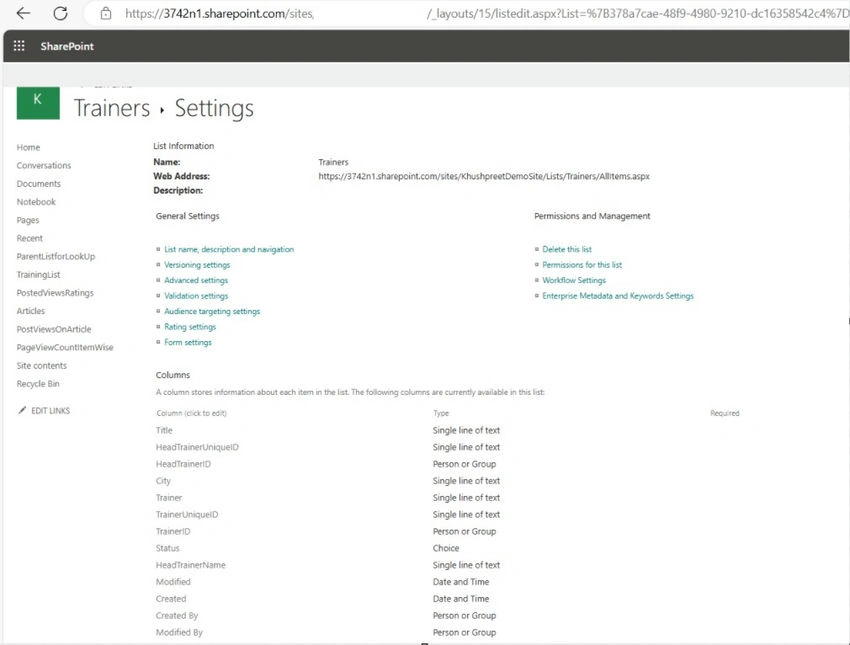850x645 pixels.
Task: Edit the Title column
Action: [x=164, y=430]
